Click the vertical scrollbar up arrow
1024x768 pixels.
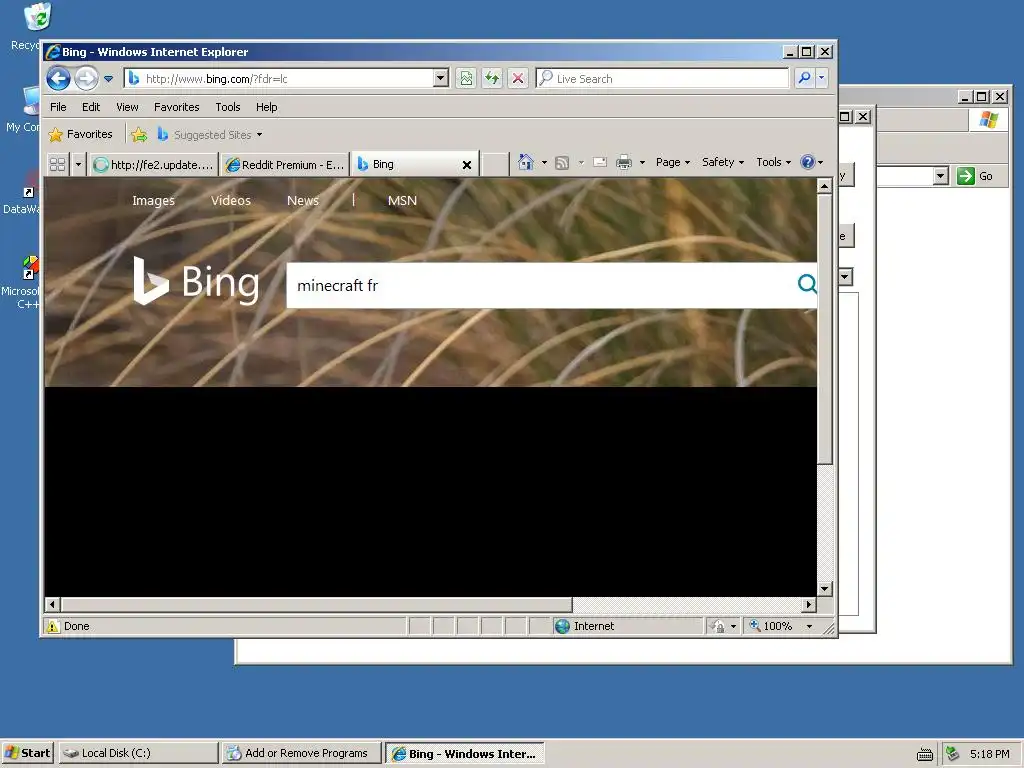tap(825, 186)
